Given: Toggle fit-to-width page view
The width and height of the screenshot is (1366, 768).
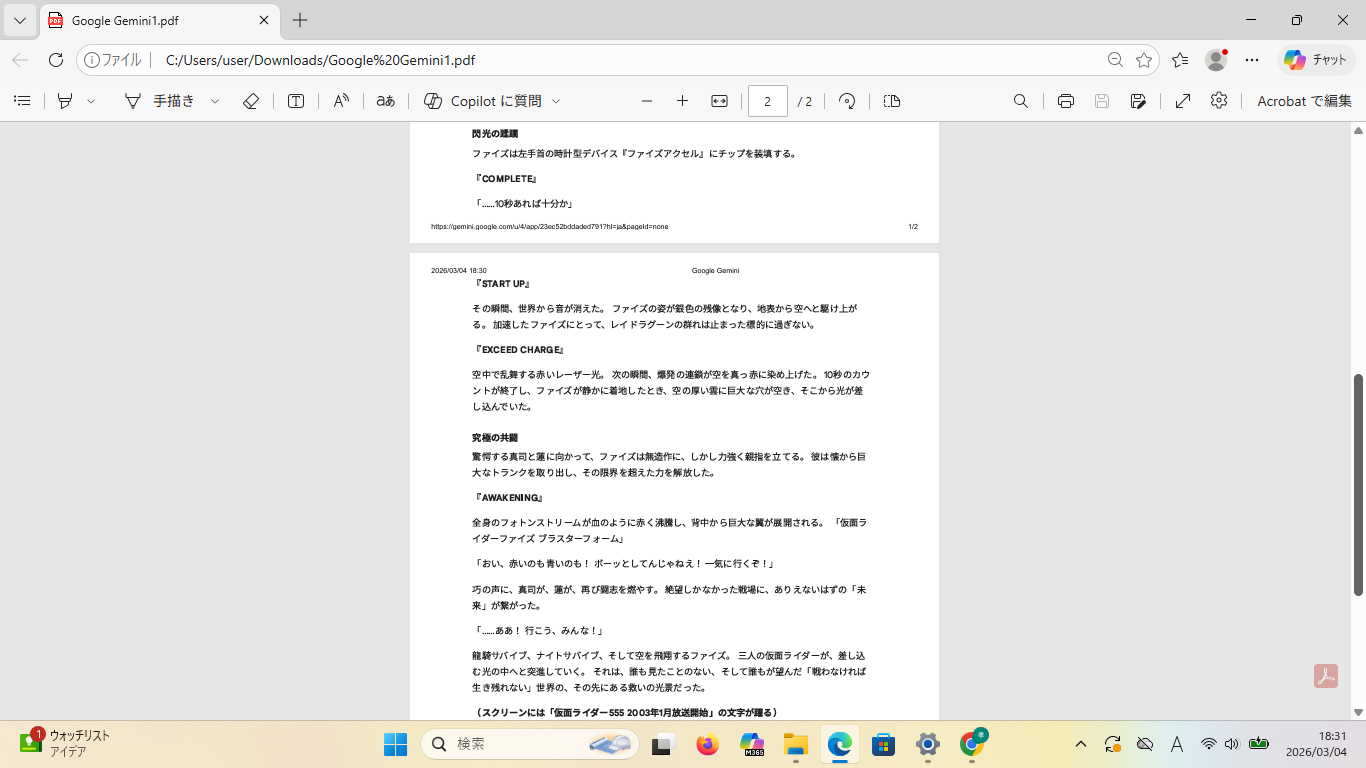Looking at the screenshot, I should pos(719,101).
